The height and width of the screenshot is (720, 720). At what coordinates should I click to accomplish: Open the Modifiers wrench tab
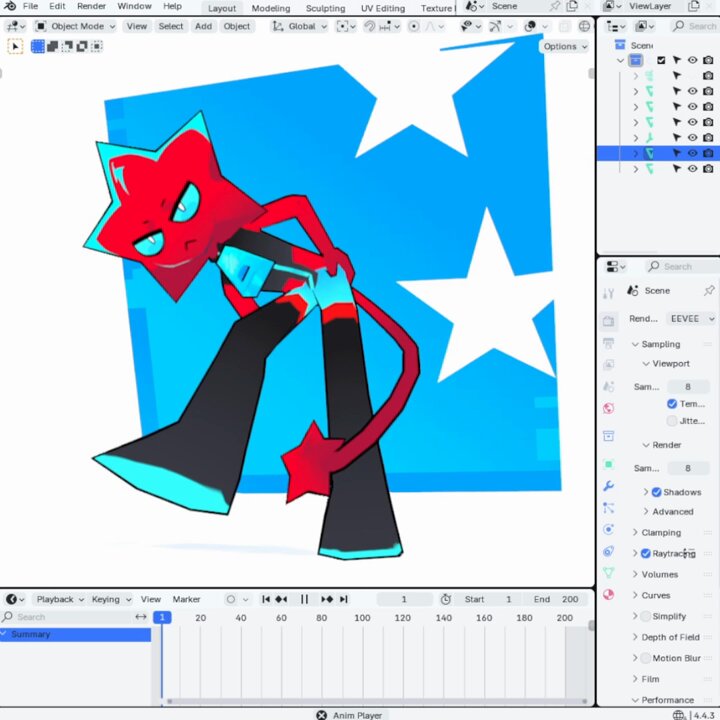(608, 486)
